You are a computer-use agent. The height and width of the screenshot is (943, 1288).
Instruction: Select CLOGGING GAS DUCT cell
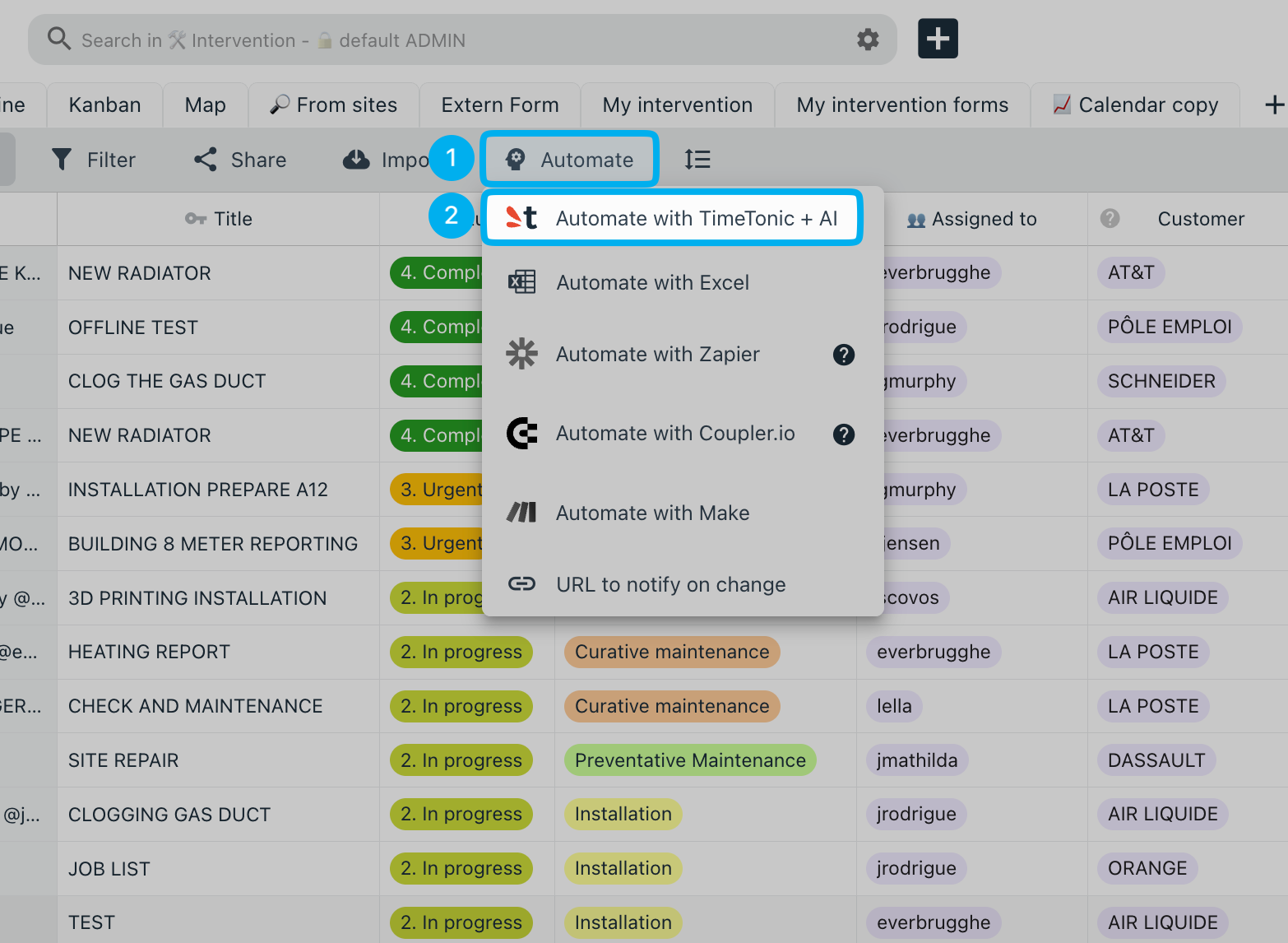(219, 815)
